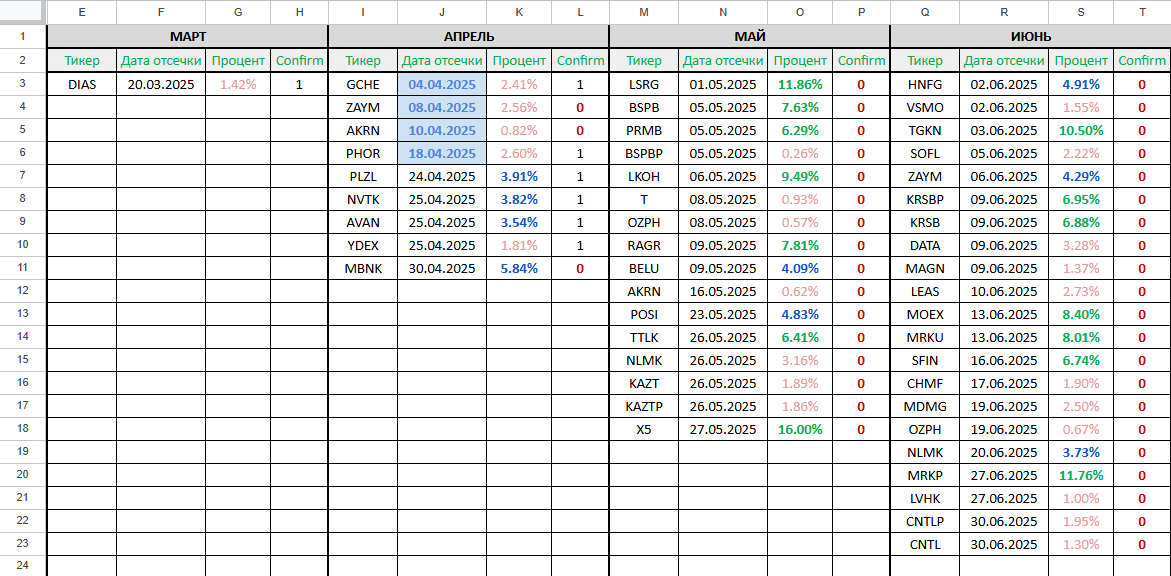Select the date cell 30.04.2025
Viewport: 1171px width, 576px height.
(x=441, y=268)
